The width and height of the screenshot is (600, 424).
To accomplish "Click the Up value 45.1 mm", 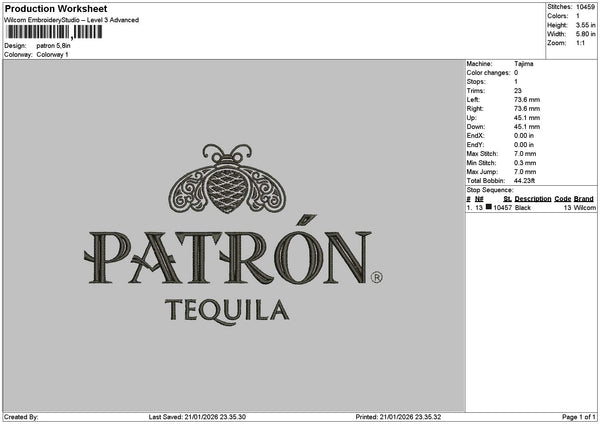I will point(527,118).
